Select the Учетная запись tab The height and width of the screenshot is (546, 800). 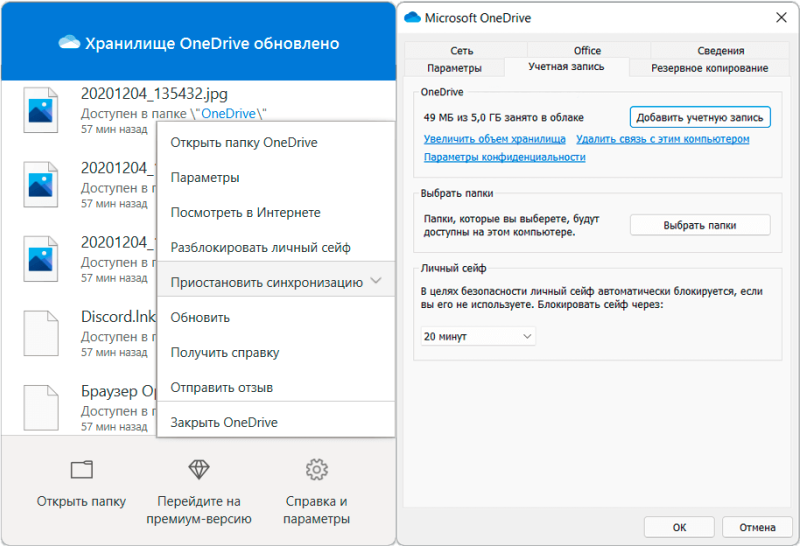(x=566, y=67)
